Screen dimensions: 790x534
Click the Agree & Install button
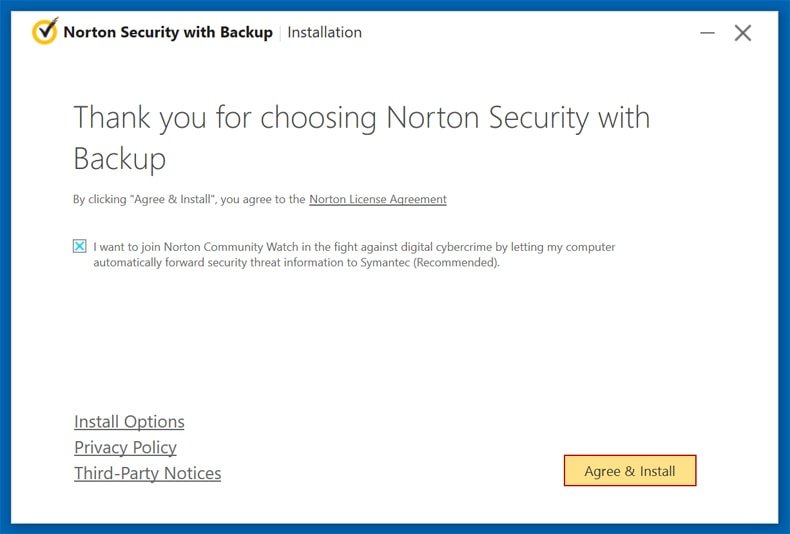pyautogui.click(x=630, y=471)
